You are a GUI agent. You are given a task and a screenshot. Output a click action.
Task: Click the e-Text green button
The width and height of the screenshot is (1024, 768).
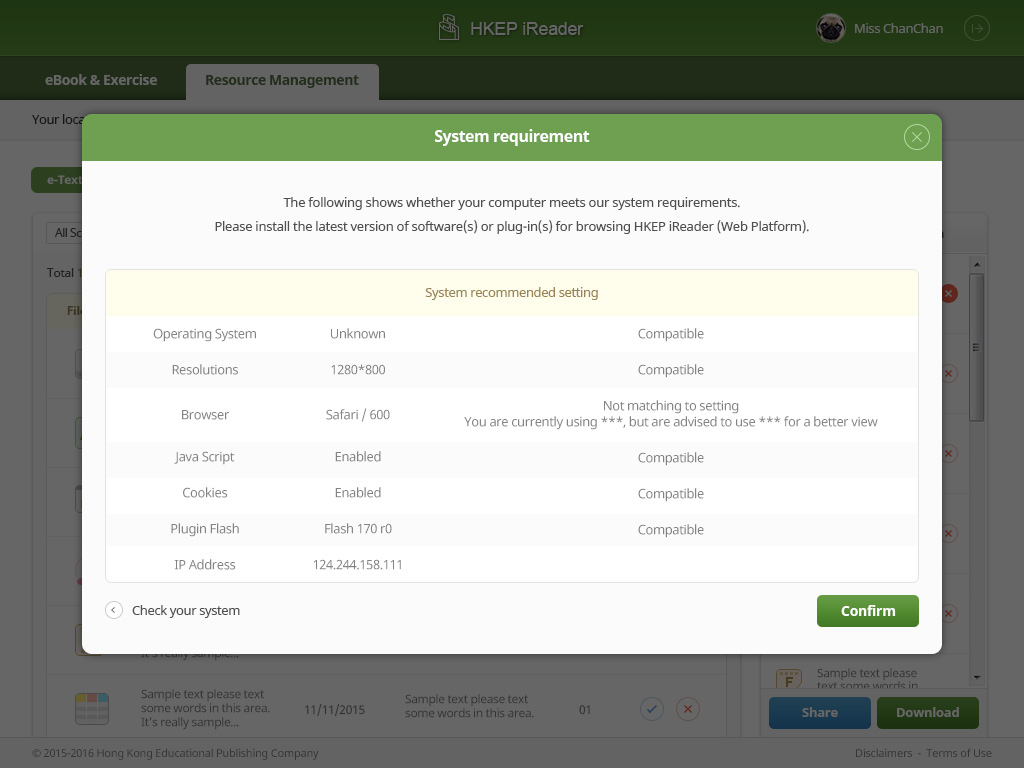(57, 180)
